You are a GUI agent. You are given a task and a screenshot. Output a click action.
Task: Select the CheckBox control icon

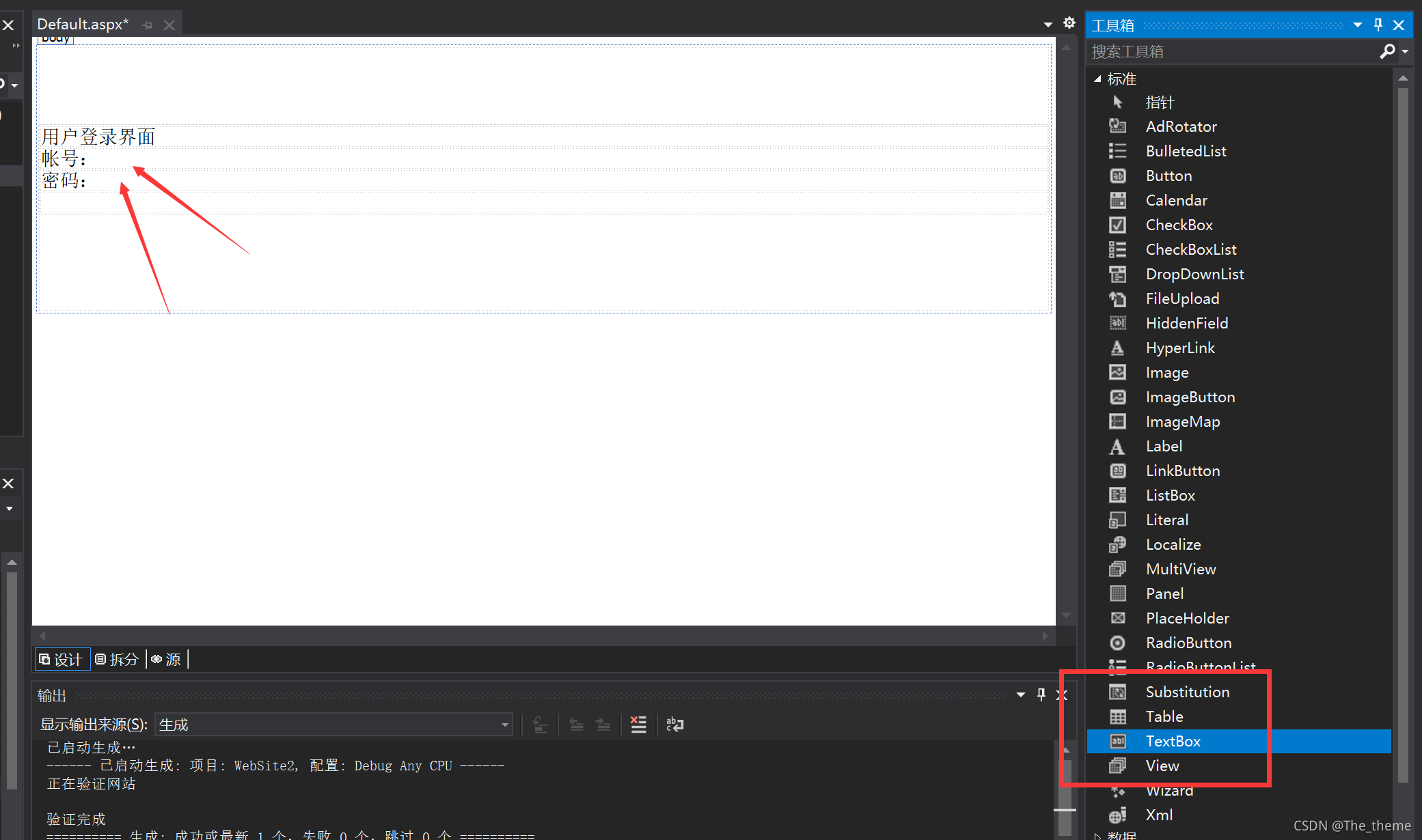(x=1117, y=225)
